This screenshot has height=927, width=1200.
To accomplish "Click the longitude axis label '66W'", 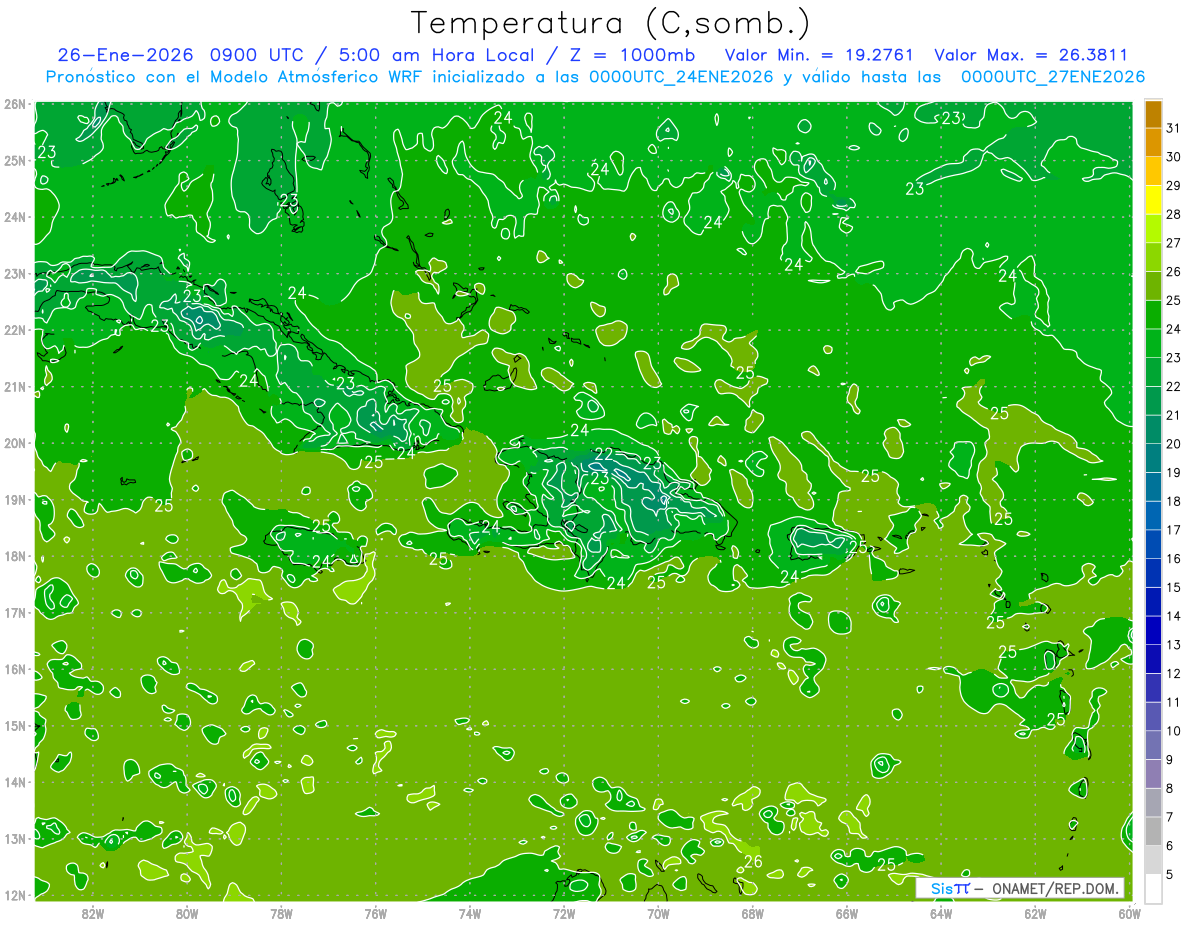I will (846, 913).
